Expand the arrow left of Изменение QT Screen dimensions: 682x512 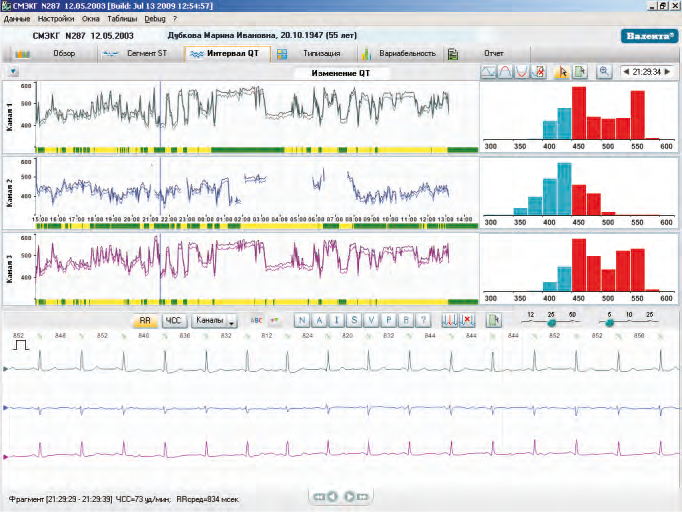tap(11, 72)
